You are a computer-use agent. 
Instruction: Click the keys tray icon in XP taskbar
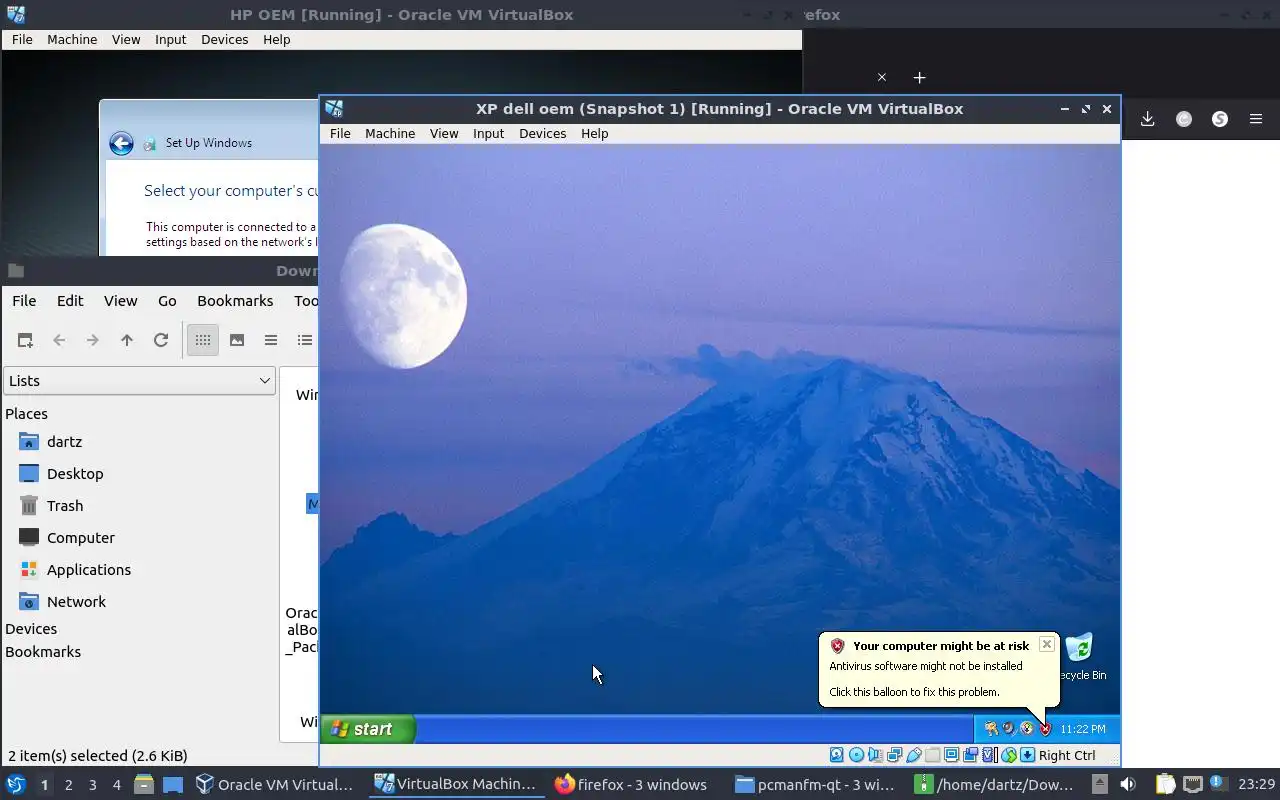(x=991, y=729)
